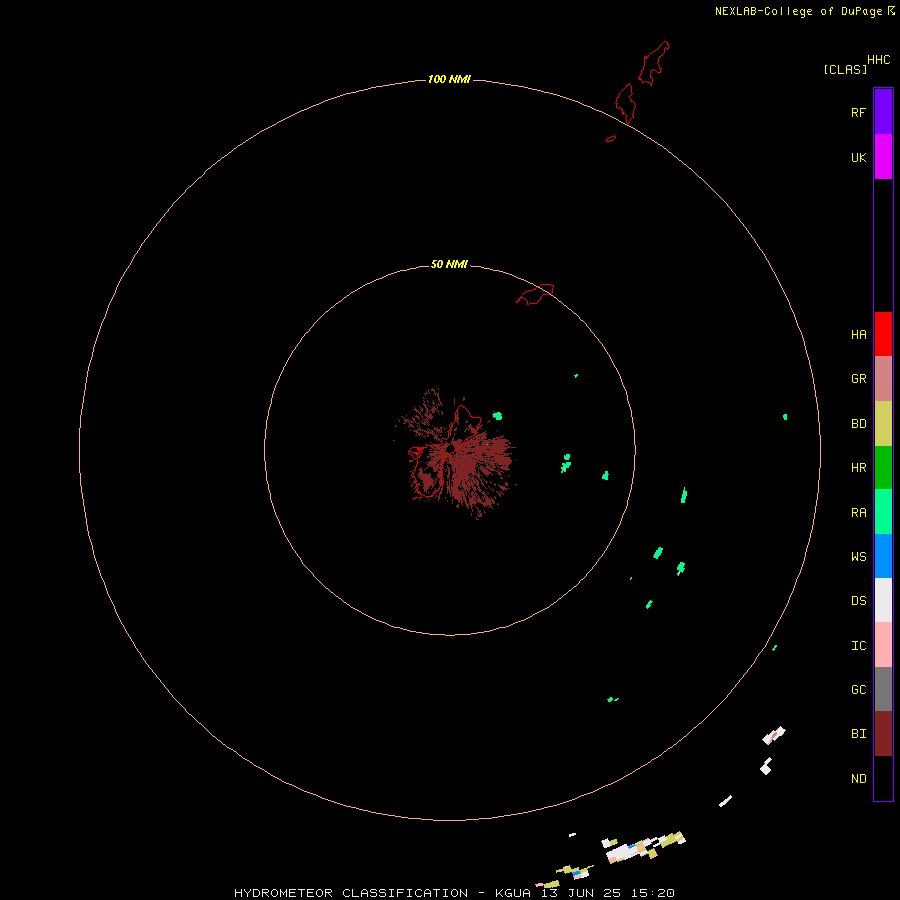
Task: Click the 50 NMI range ring label
Action: tap(449, 264)
